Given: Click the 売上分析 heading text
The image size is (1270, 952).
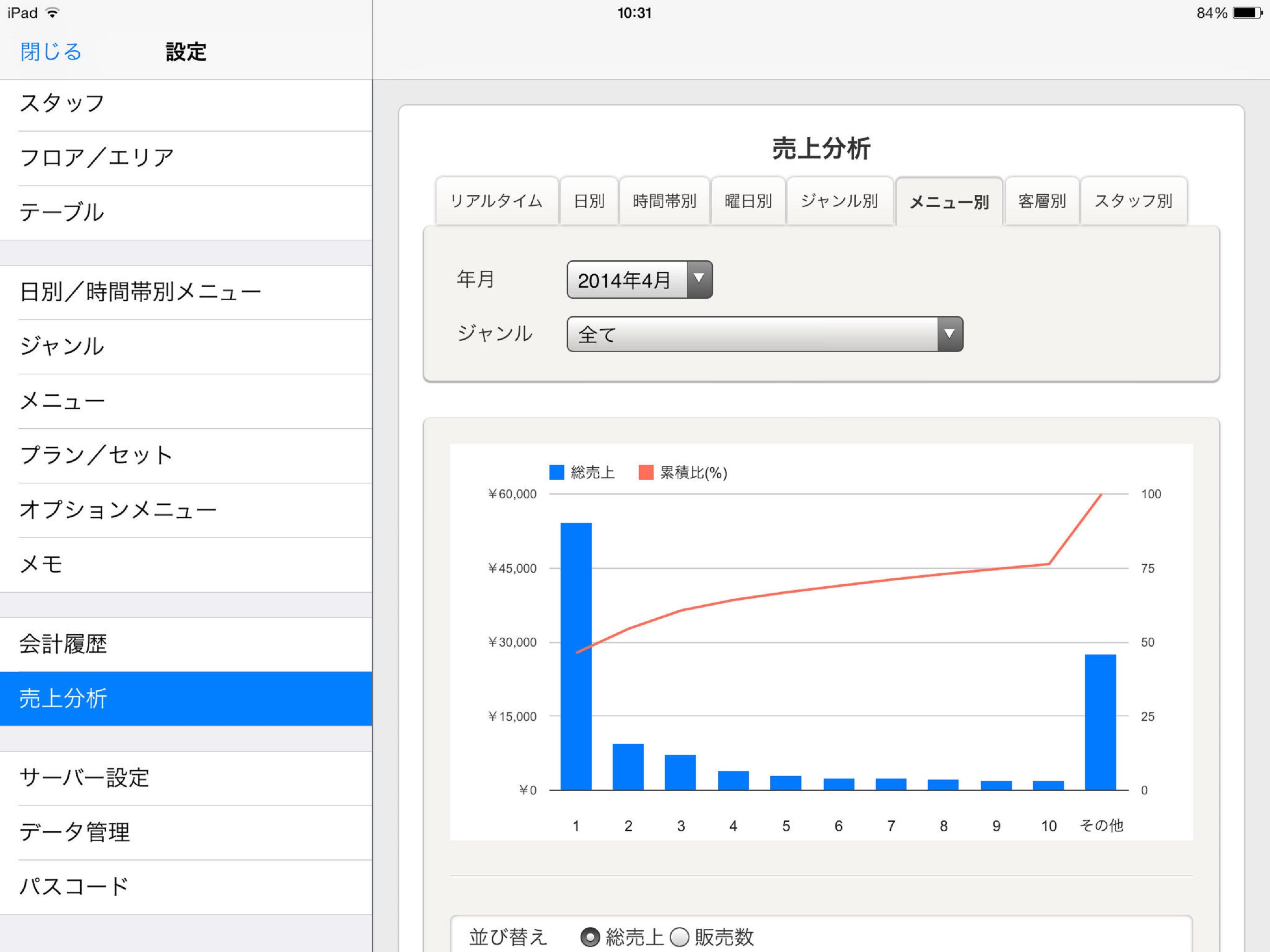Looking at the screenshot, I should pos(821,148).
